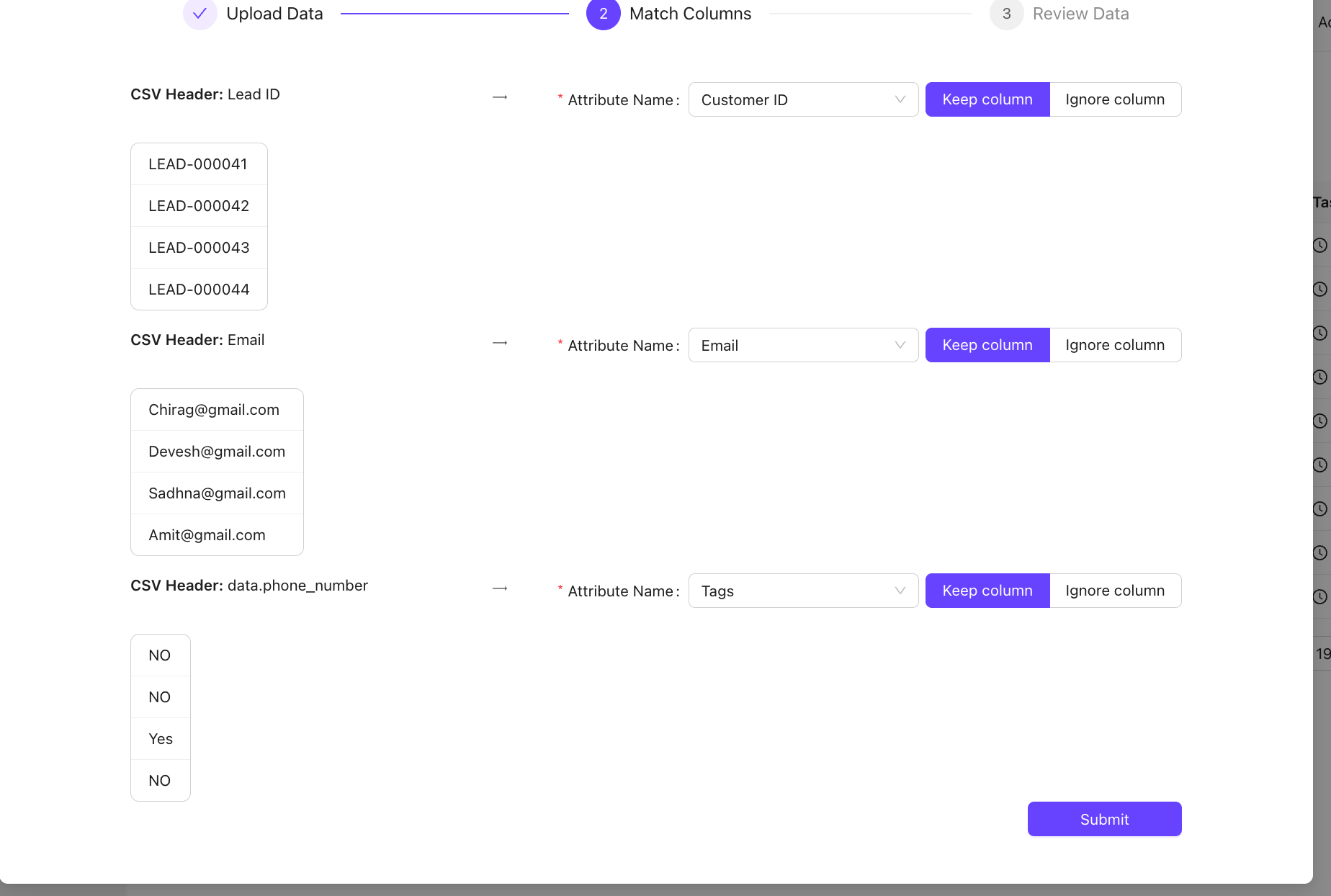Select Ignore column for Lead ID
Image resolution: width=1331 pixels, height=896 pixels.
coord(1114,99)
